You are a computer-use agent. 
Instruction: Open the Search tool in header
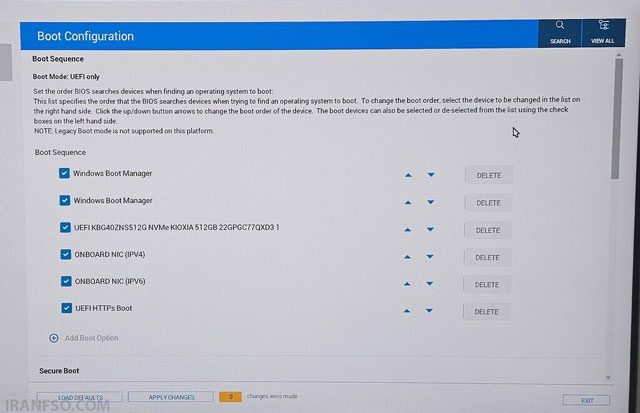(560, 33)
